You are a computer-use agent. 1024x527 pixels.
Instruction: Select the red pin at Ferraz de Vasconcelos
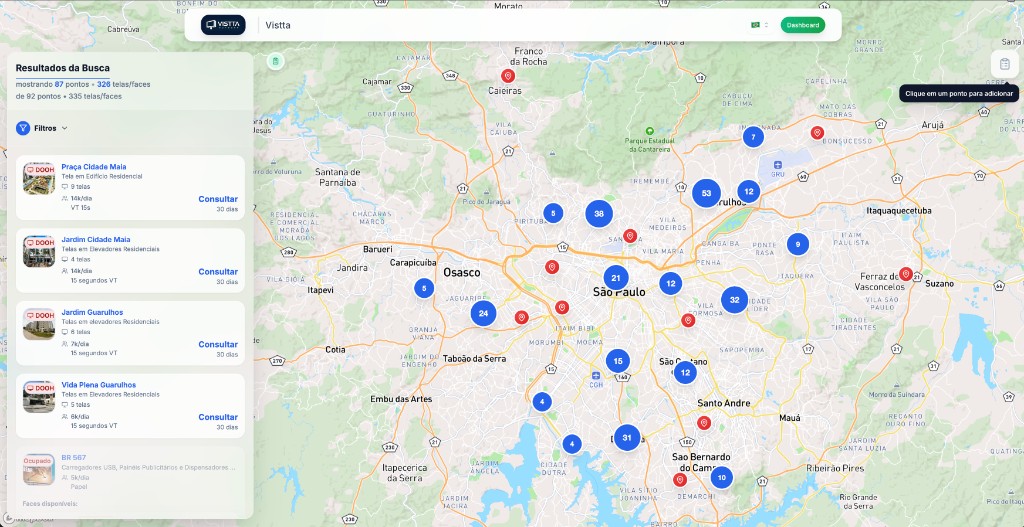pyautogui.click(x=905, y=274)
